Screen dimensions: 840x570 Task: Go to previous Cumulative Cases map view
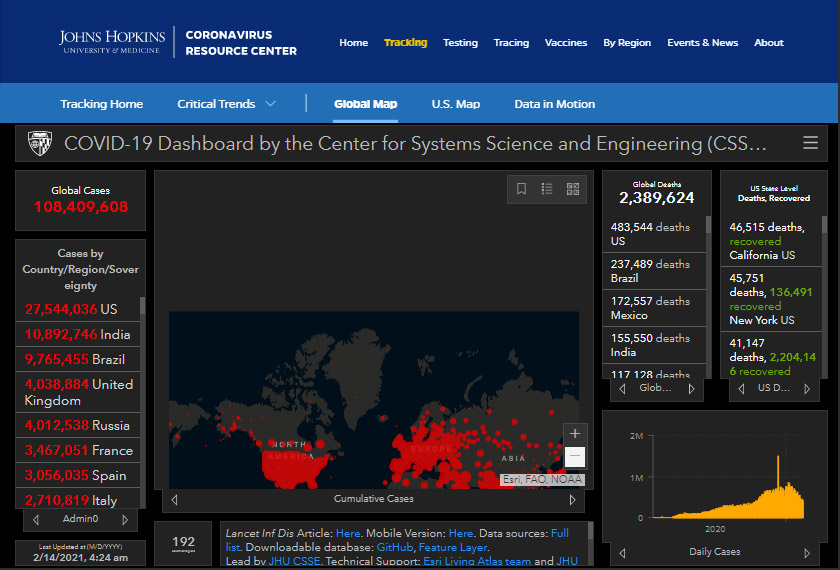pyautogui.click(x=175, y=499)
